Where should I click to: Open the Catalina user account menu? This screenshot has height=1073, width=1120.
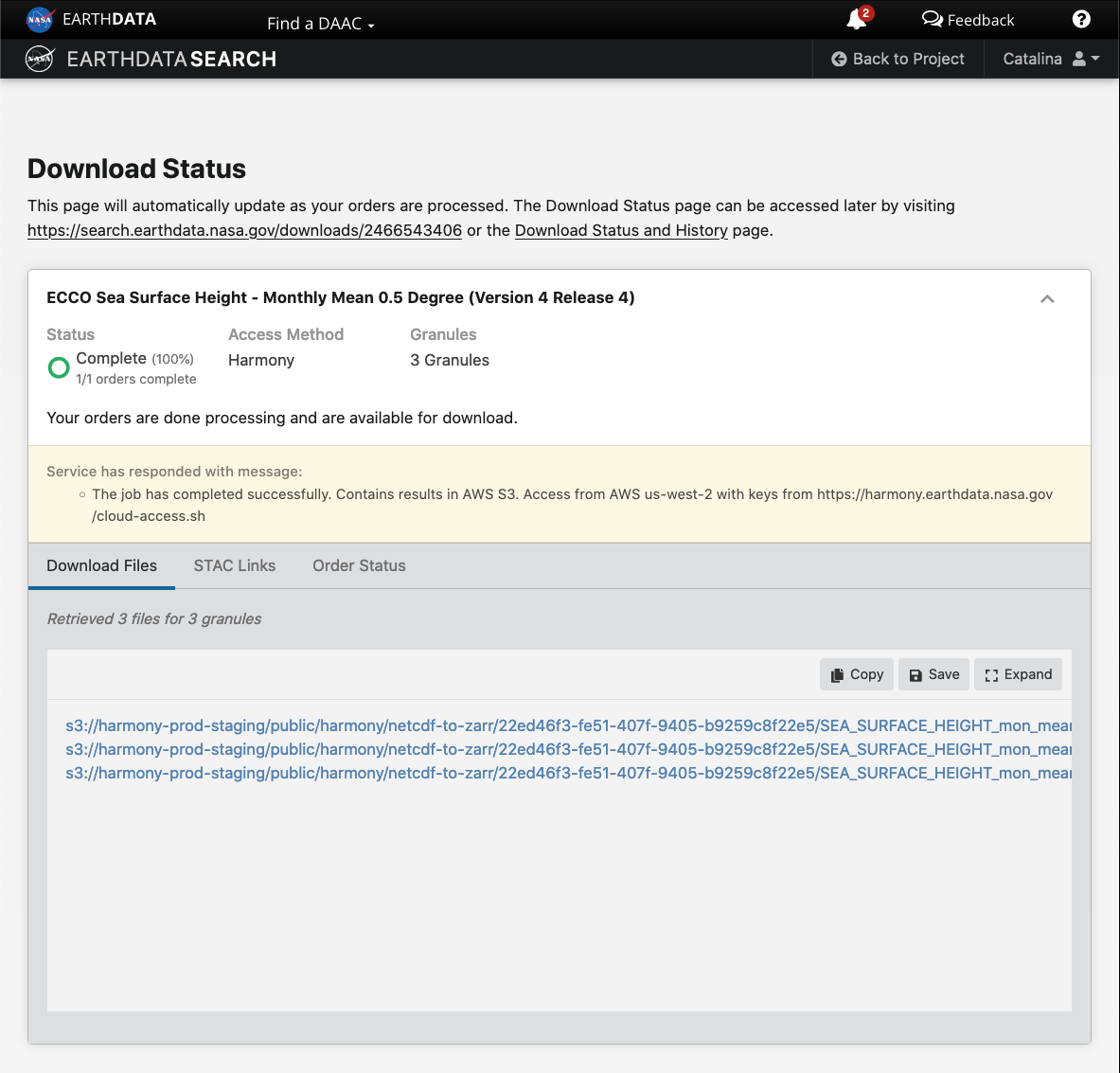(1051, 59)
